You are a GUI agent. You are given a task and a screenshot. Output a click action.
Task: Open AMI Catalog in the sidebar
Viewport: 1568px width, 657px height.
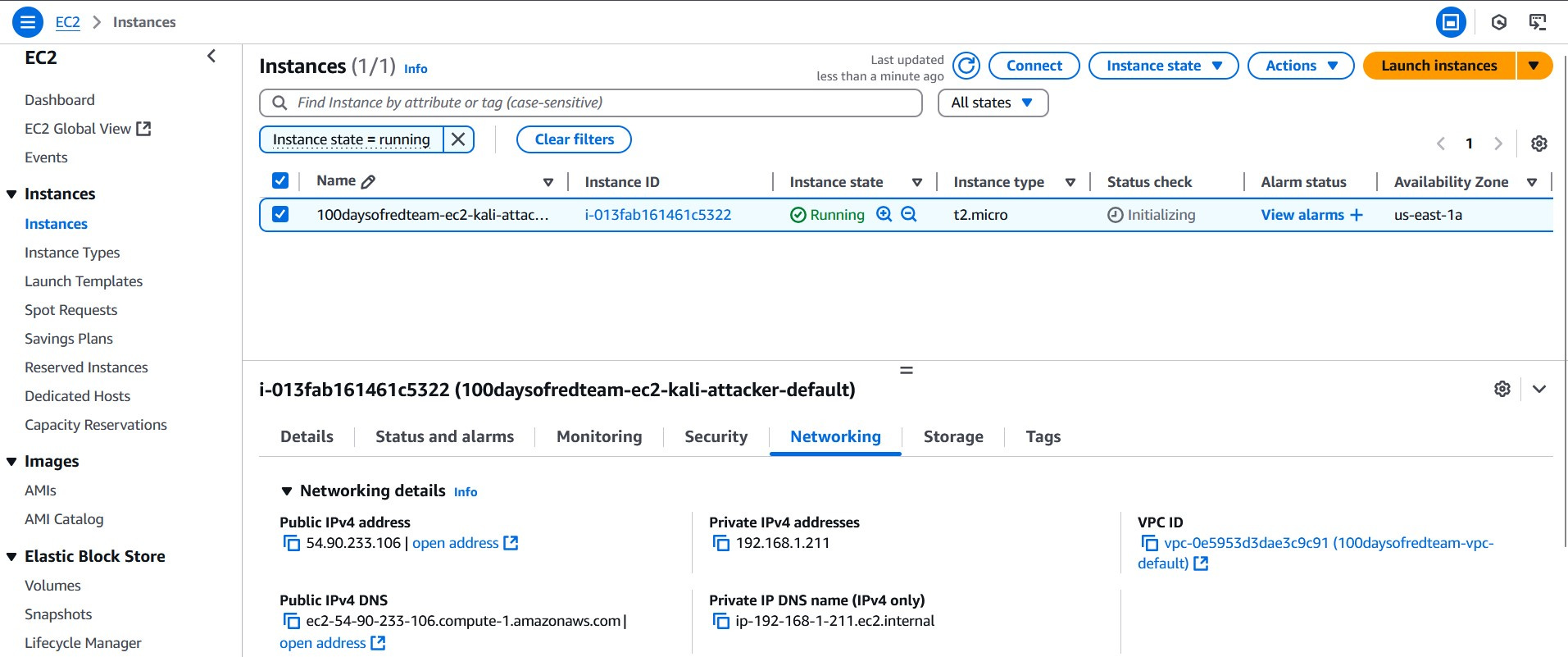point(64,519)
